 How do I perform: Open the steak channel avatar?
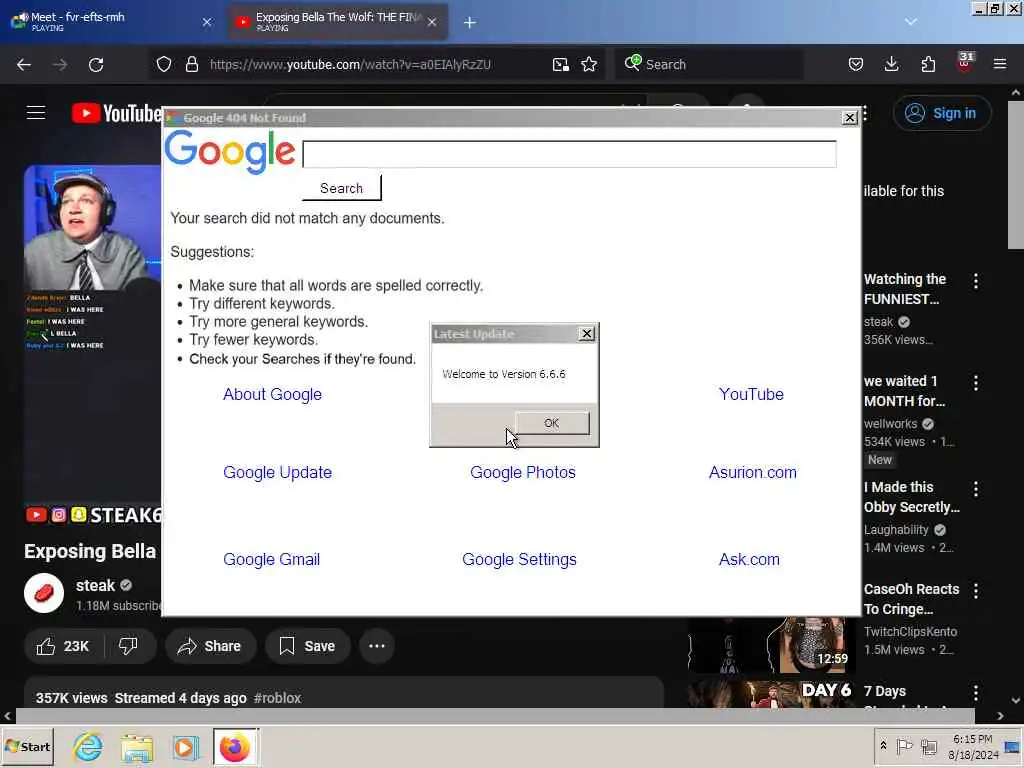pyautogui.click(x=44, y=593)
